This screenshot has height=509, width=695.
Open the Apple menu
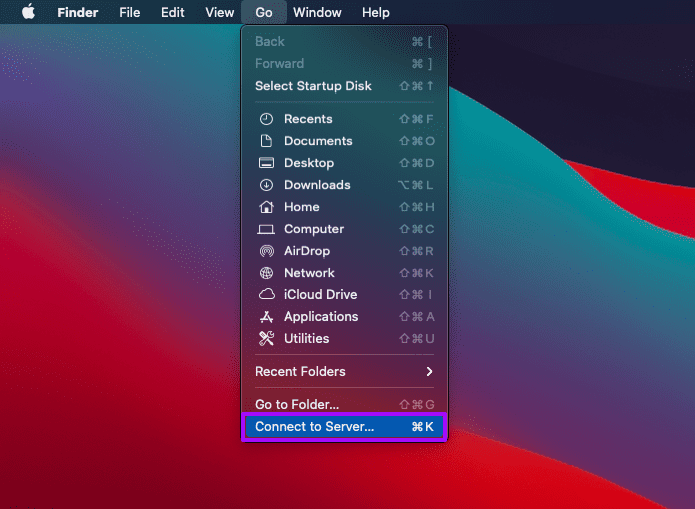[28, 12]
